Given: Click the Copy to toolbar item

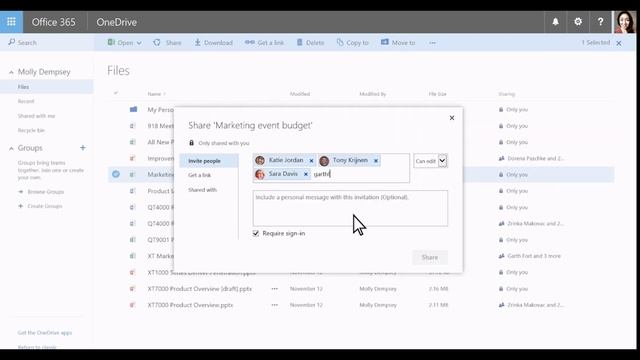Looking at the screenshot, I should [352, 42].
